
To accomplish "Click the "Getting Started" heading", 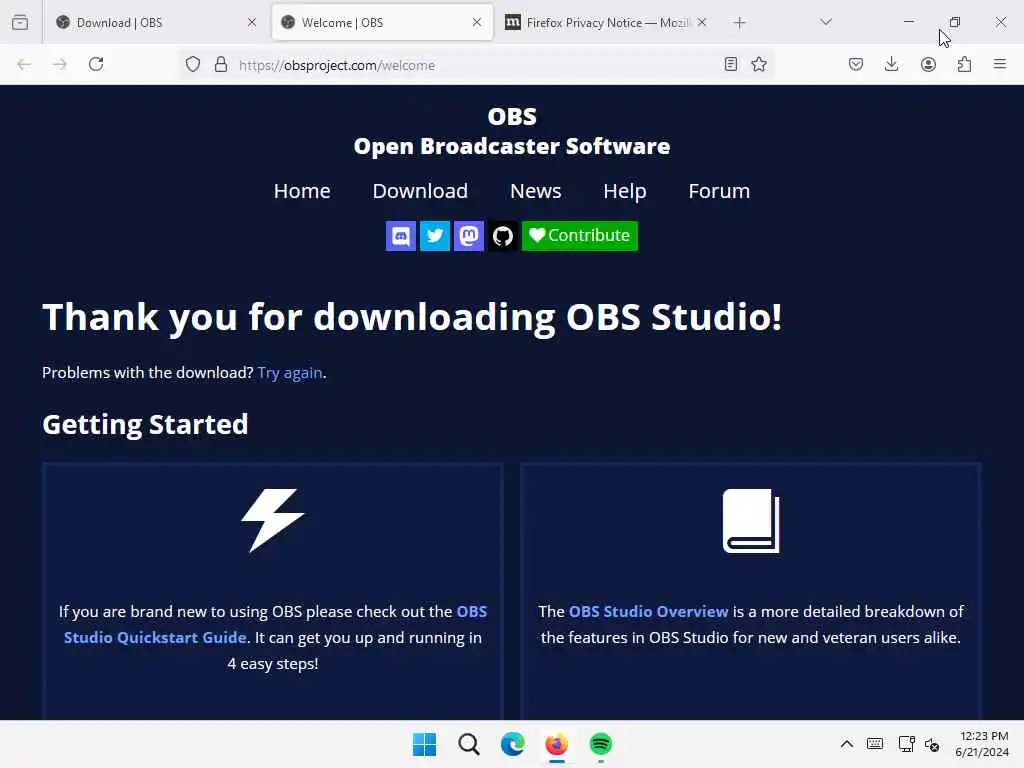I will (x=145, y=424).
